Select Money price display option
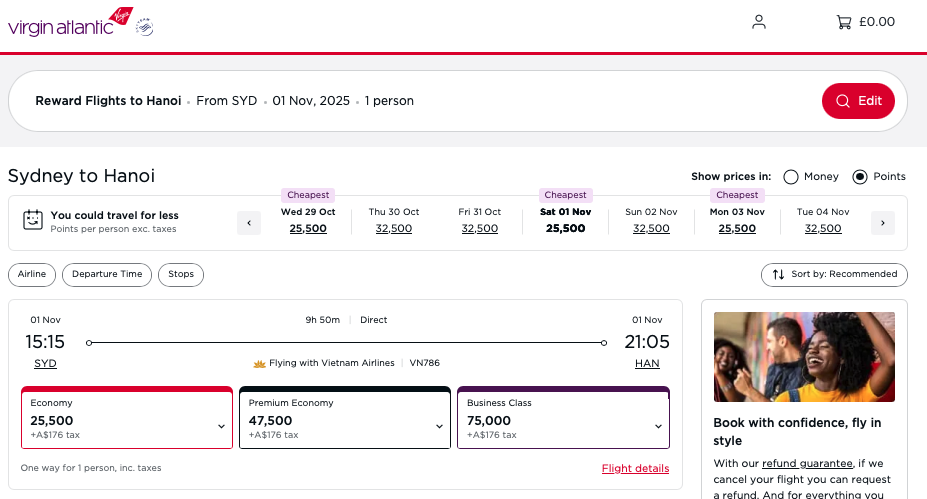This screenshot has height=499, width=927. (790, 177)
